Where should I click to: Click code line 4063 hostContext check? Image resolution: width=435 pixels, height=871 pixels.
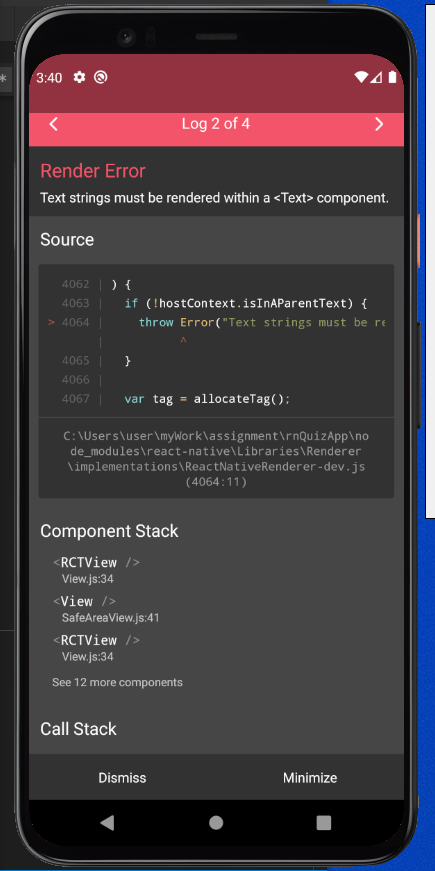pos(216,303)
